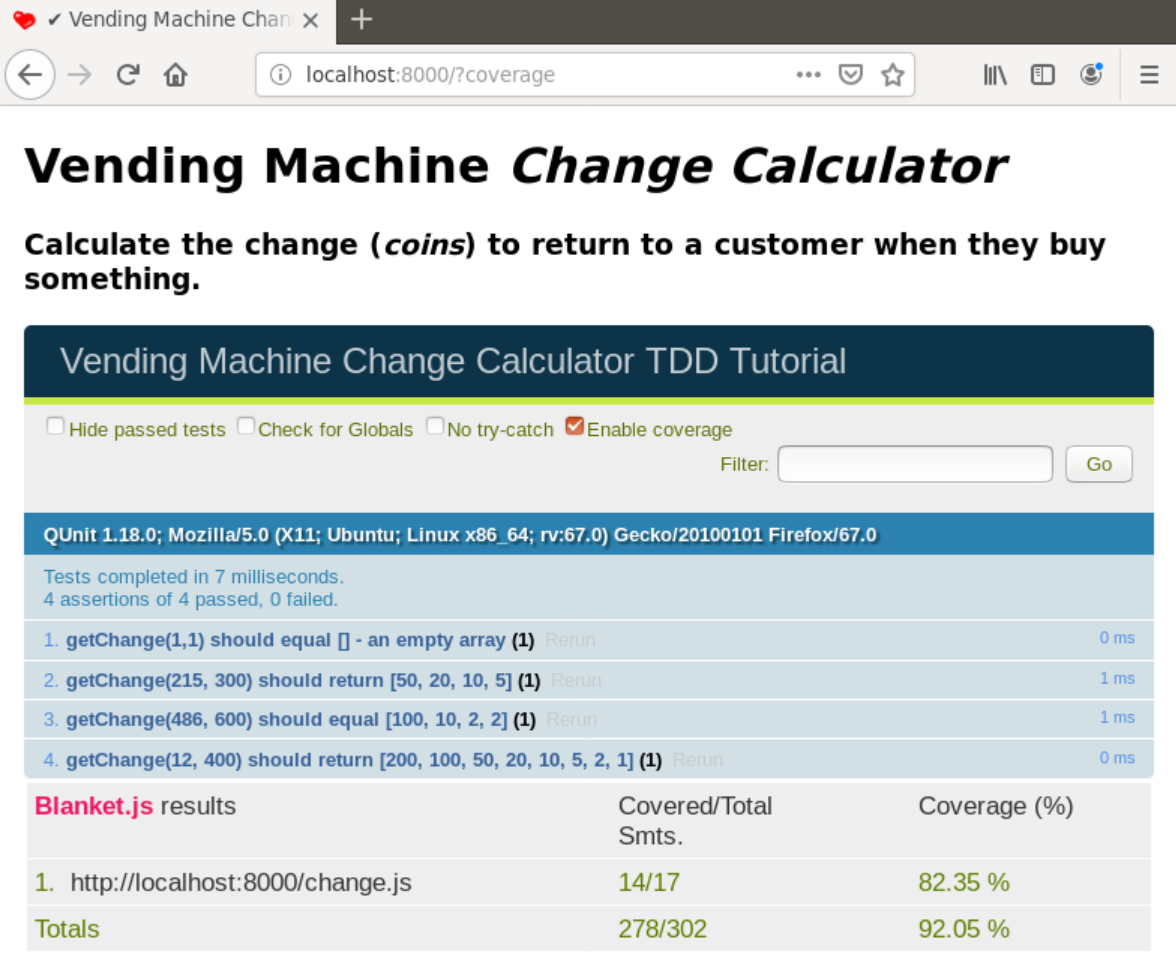Open page actions three-dot menu
This screenshot has width=1176, height=963.
click(808, 74)
